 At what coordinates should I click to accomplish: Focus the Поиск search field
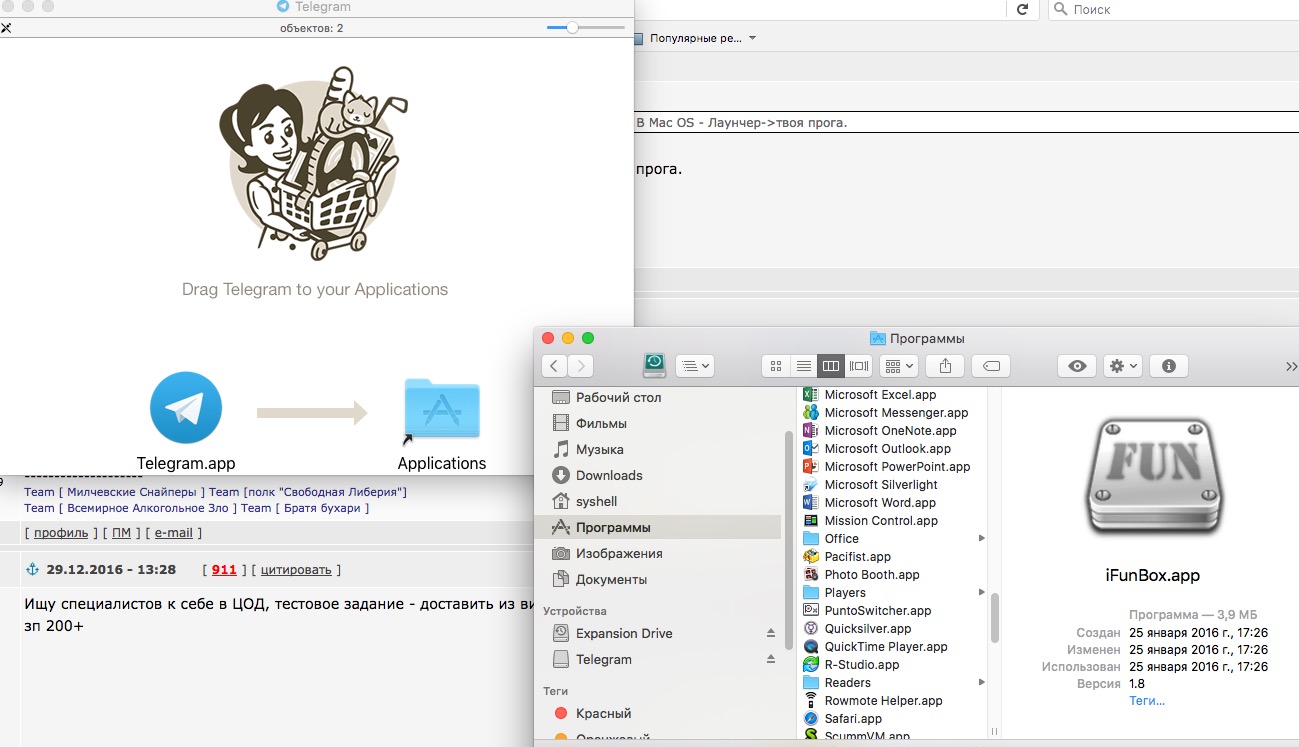click(x=1173, y=9)
